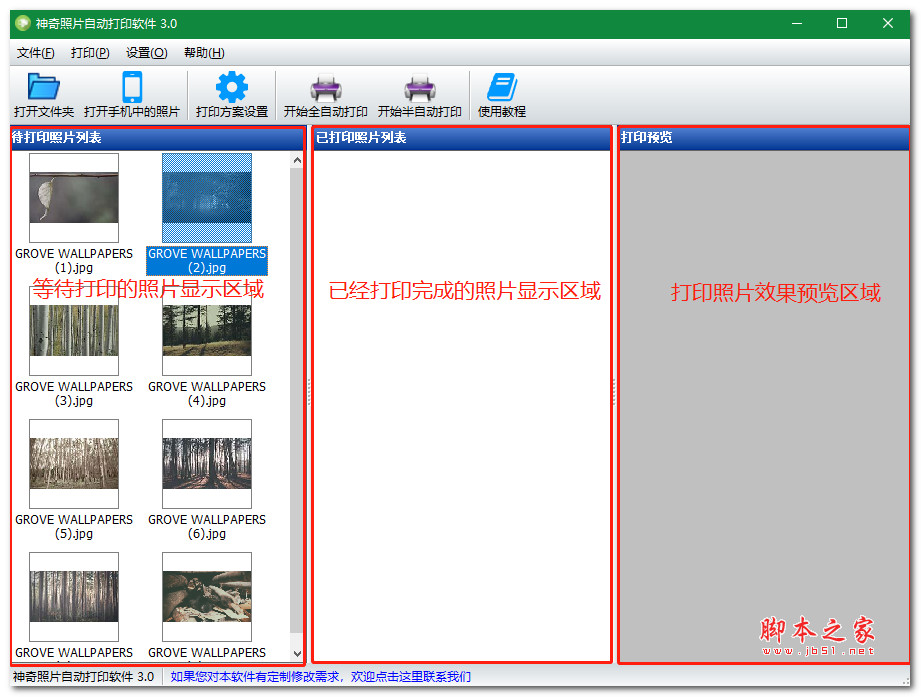Select the GROVE WALLPAPERS (4).jpg thumbnail
This screenshot has width=921, height=697.
tap(206, 330)
